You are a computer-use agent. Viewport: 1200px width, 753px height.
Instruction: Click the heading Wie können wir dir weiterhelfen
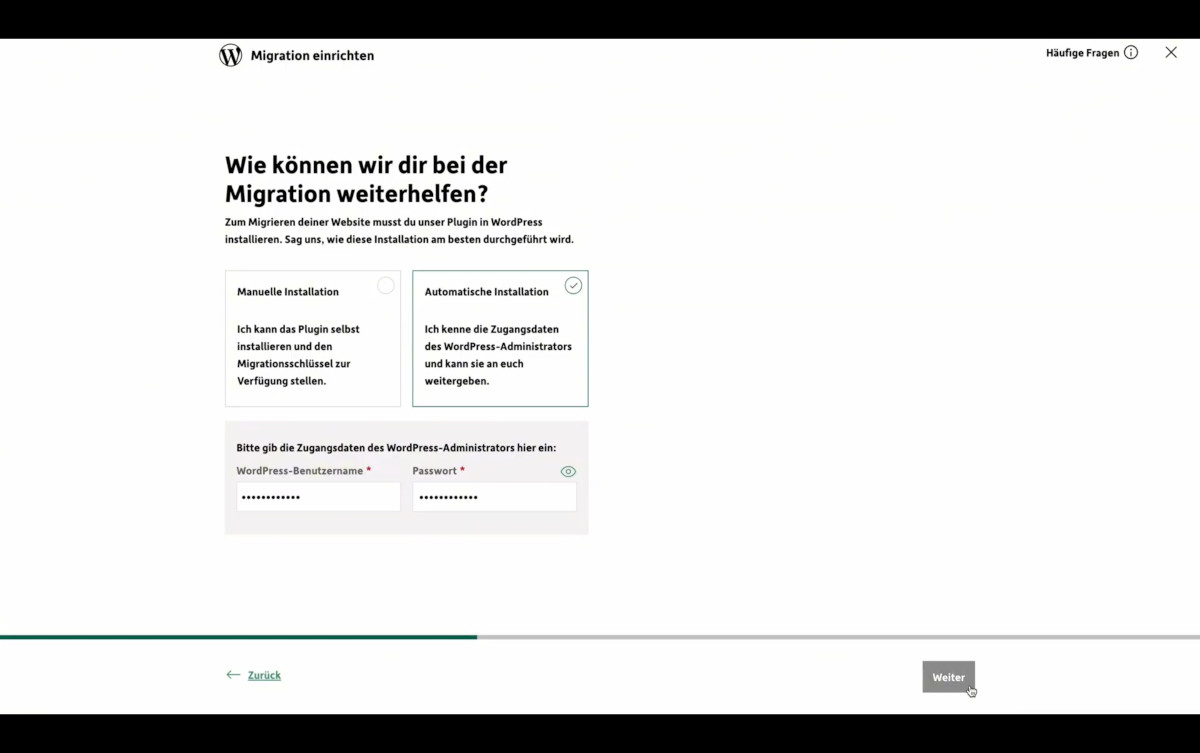(x=366, y=179)
